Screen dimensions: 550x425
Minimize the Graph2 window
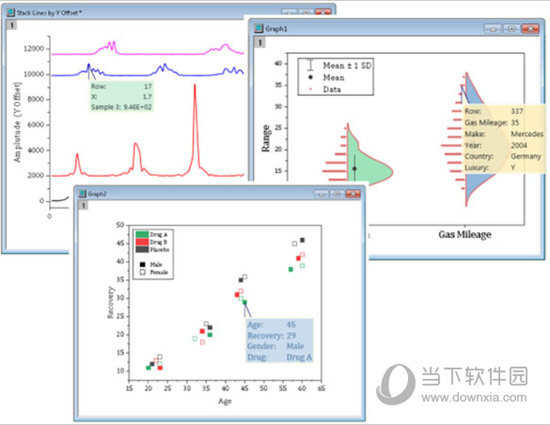[x=321, y=194]
